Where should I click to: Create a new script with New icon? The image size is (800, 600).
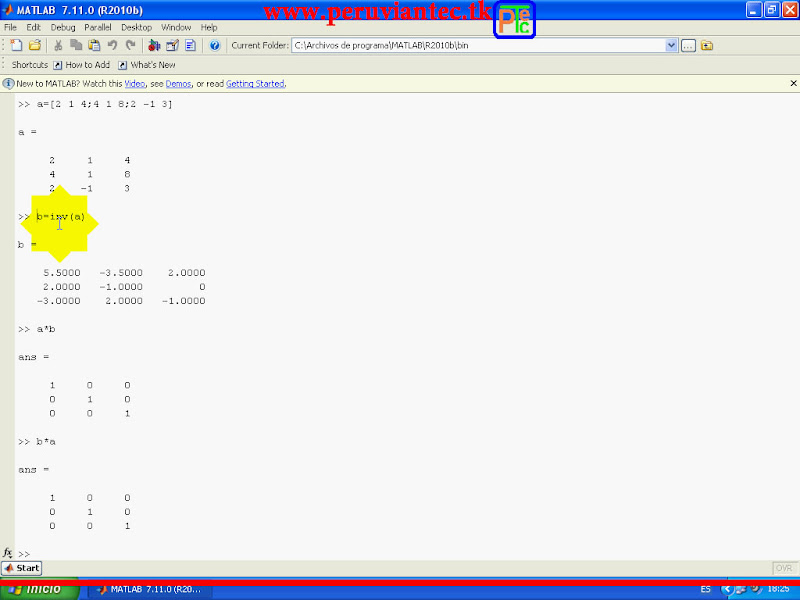click(16, 45)
